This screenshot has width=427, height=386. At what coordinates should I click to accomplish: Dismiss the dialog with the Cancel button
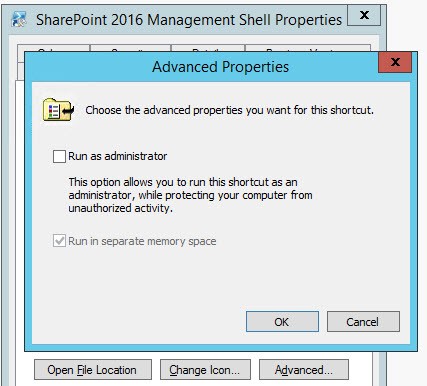tap(363, 322)
